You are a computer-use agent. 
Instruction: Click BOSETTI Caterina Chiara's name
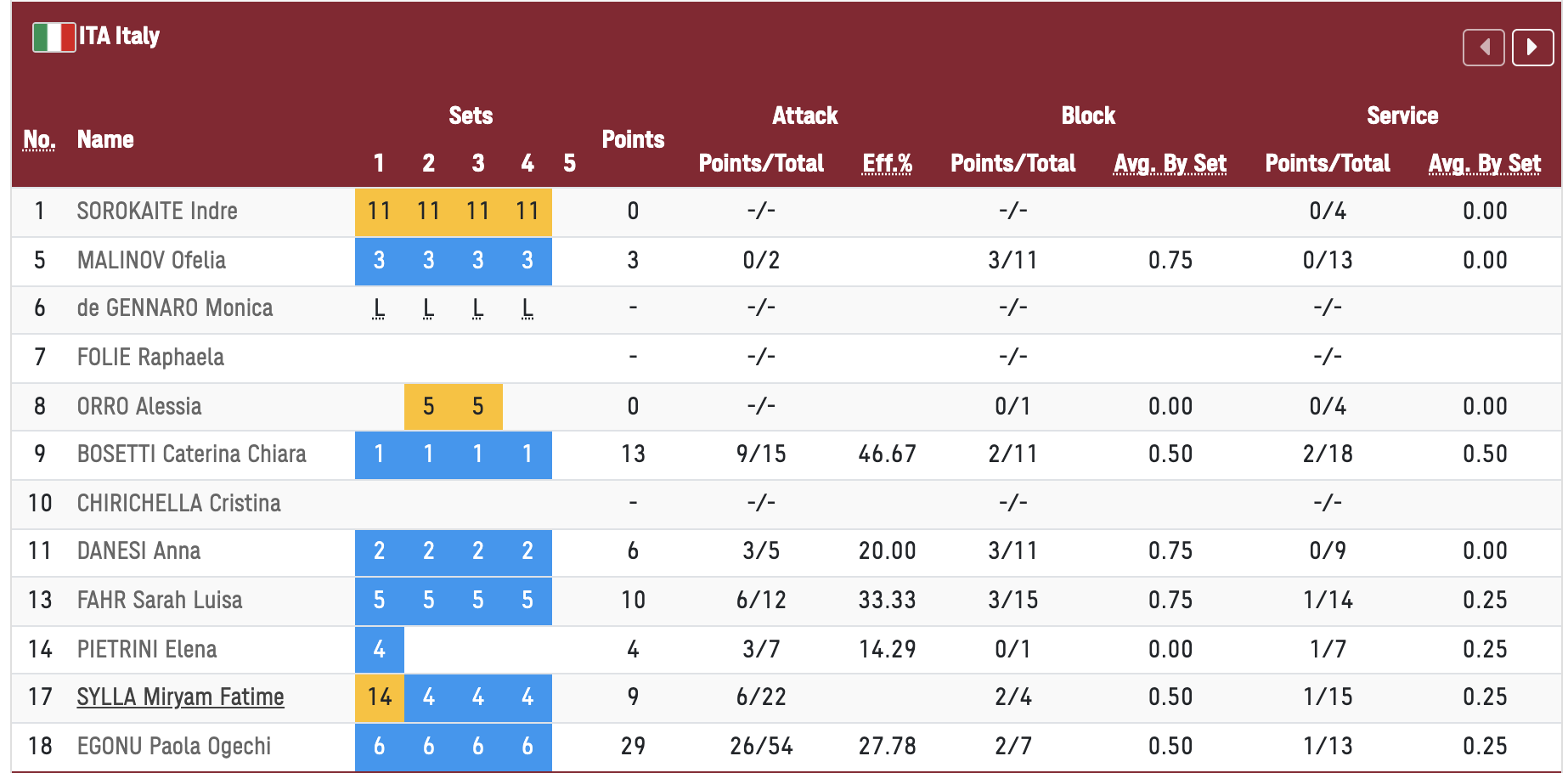tap(191, 454)
